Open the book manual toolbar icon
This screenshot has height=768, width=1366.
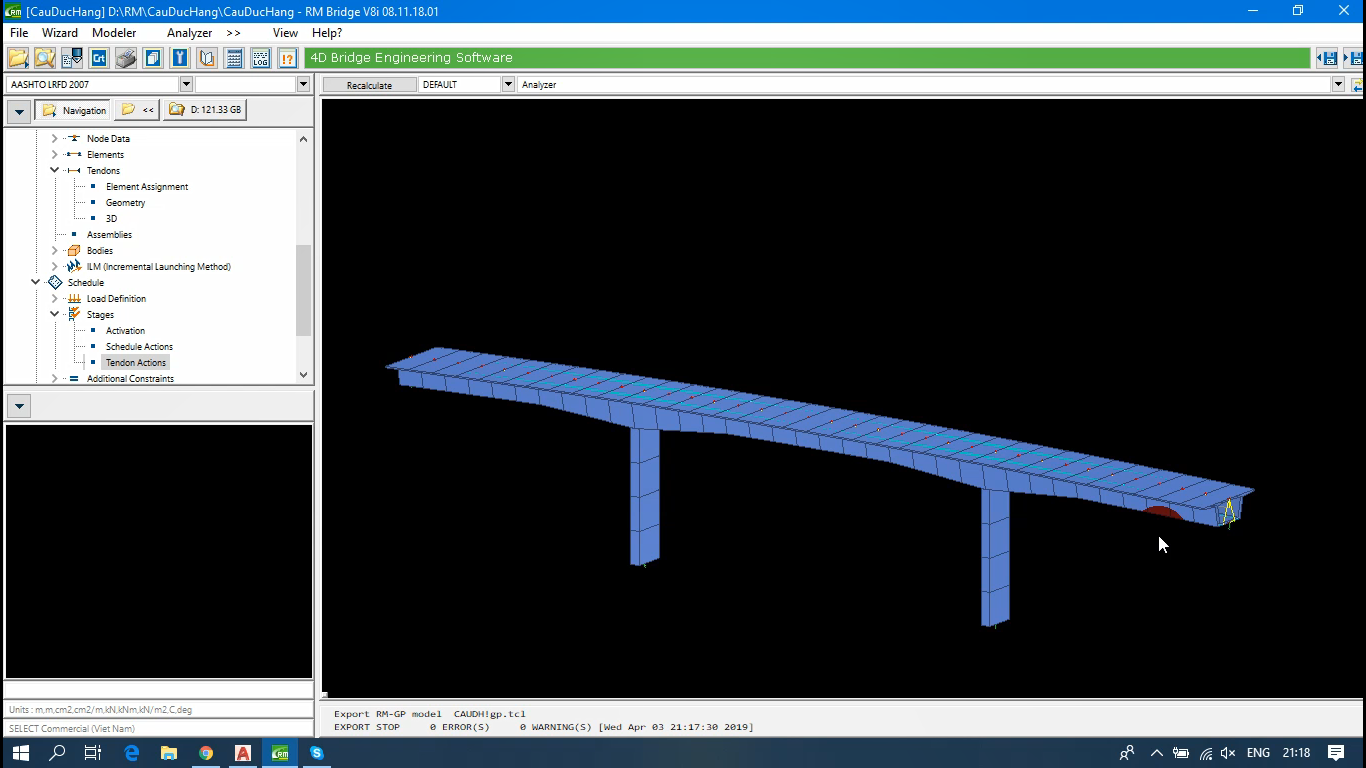[207, 58]
